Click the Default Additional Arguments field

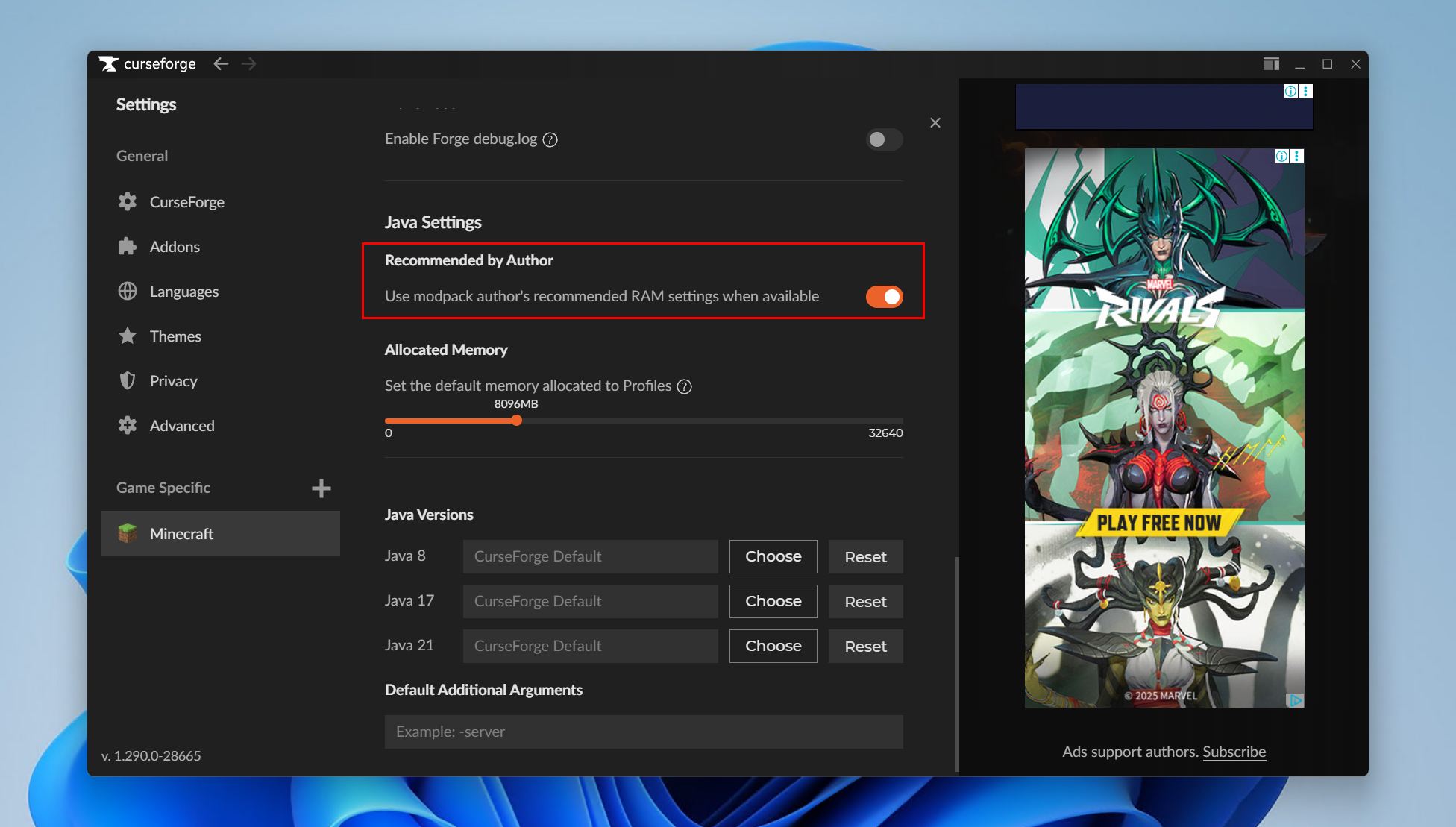tap(644, 732)
